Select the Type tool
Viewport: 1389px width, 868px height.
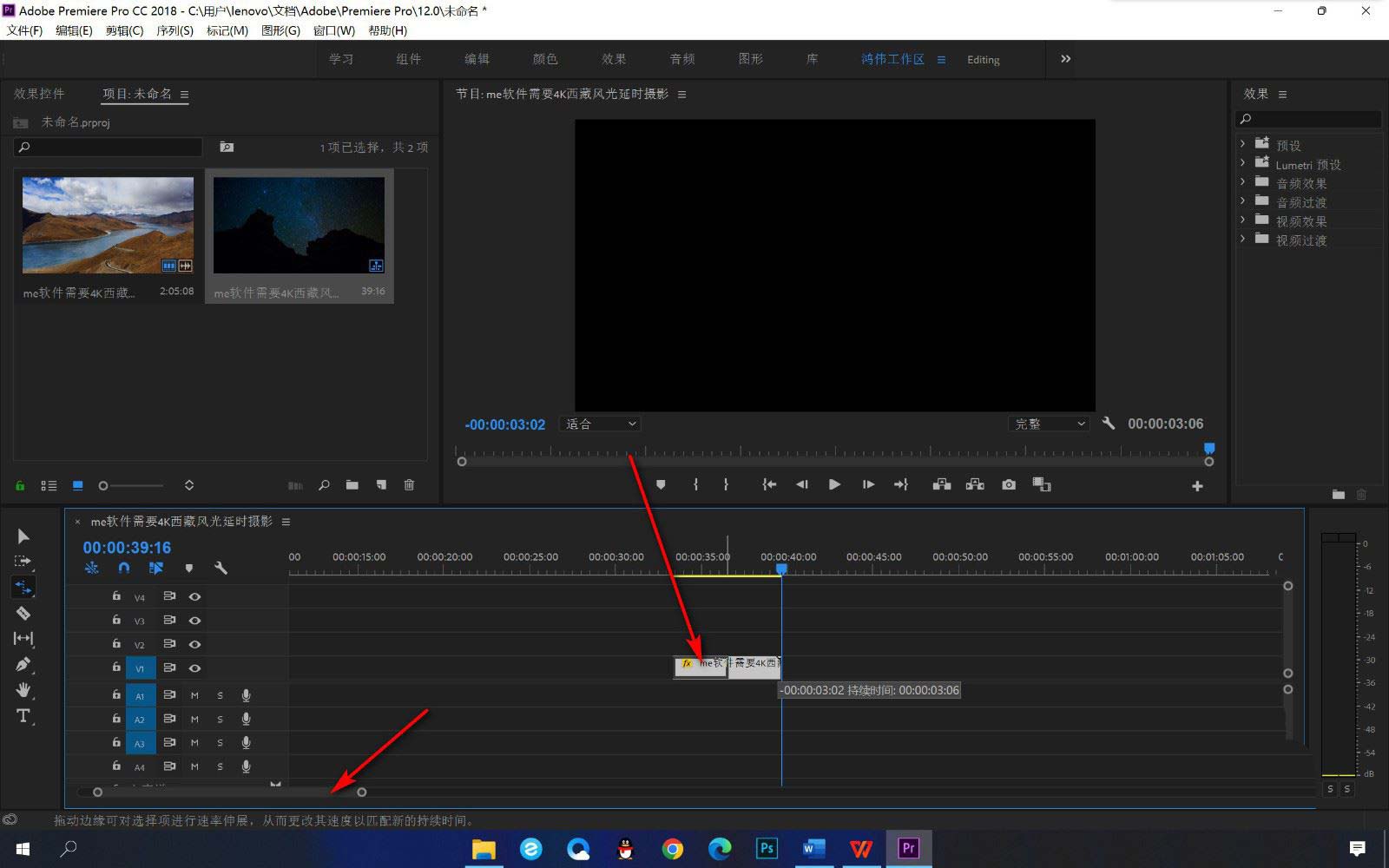click(23, 715)
